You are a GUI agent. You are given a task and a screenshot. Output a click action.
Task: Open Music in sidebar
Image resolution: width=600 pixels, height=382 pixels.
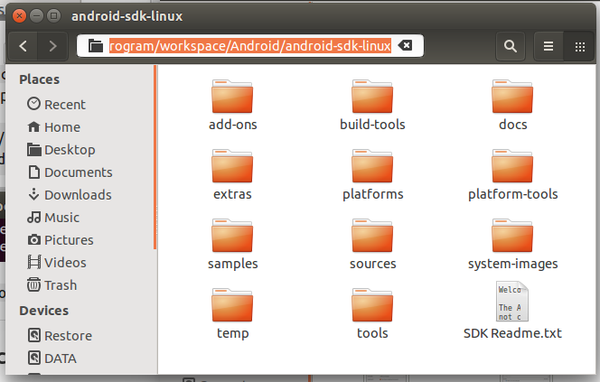(x=53, y=217)
